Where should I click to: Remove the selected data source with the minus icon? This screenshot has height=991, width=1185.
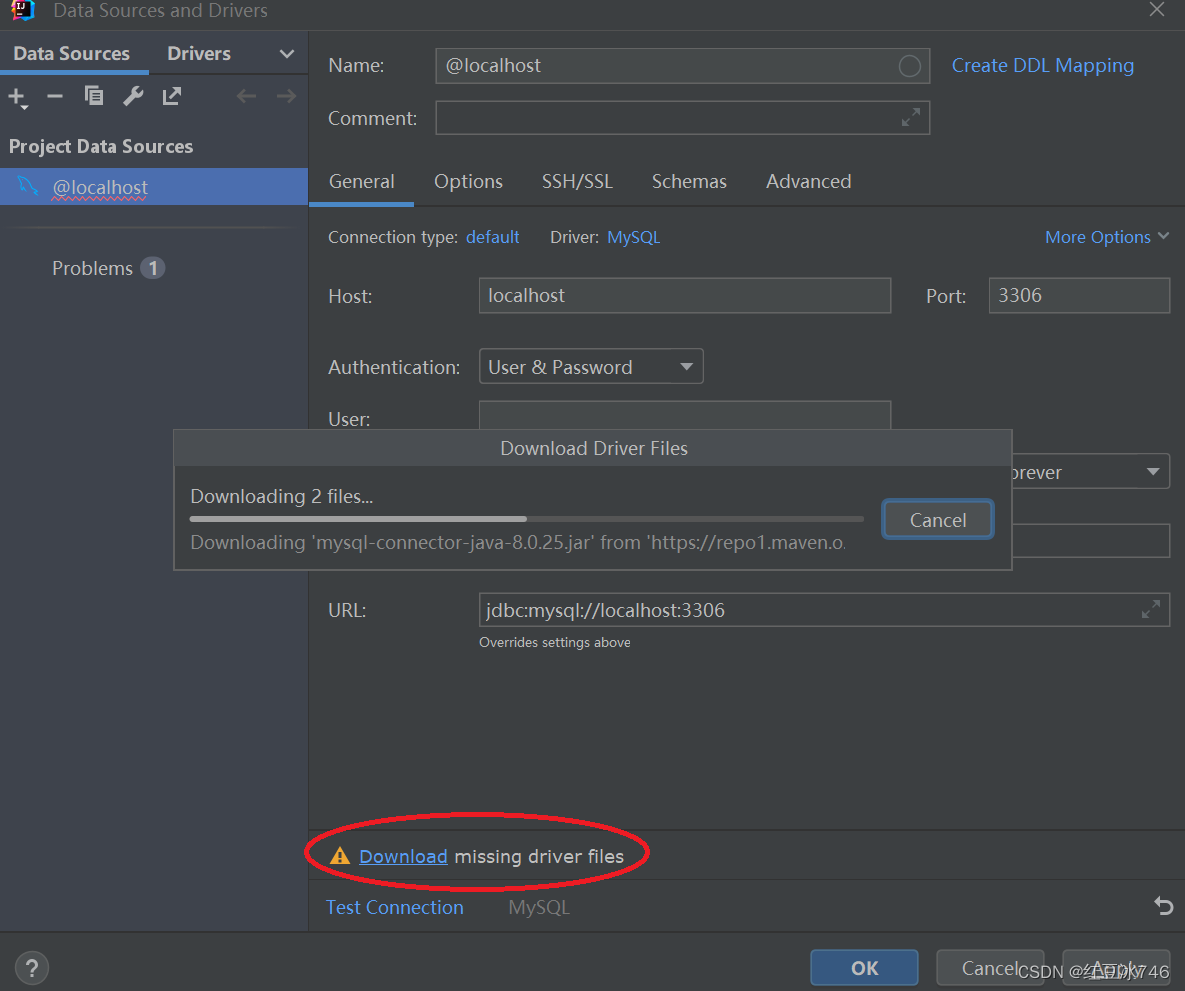[54, 96]
